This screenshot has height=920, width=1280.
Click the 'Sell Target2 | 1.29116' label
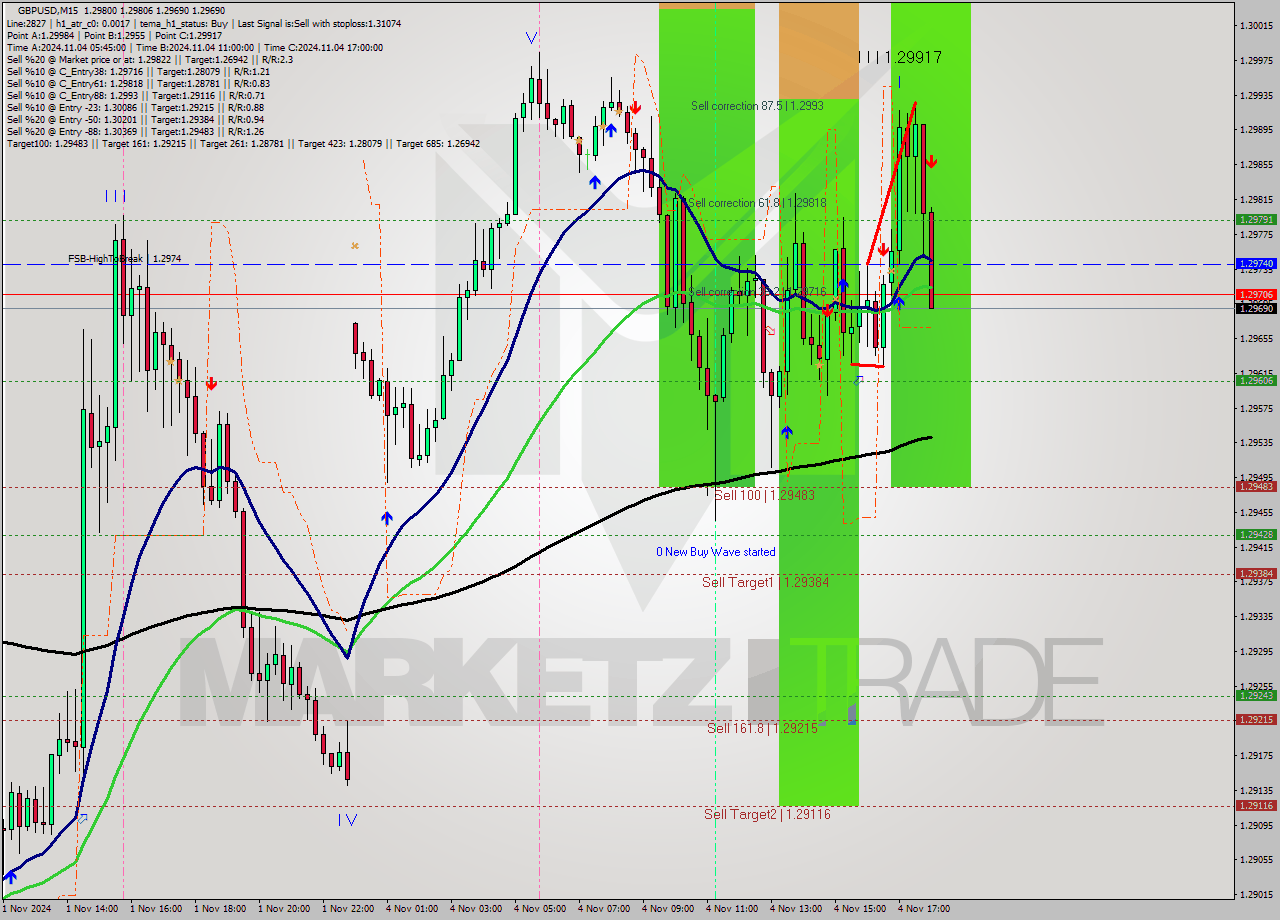[767, 814]
